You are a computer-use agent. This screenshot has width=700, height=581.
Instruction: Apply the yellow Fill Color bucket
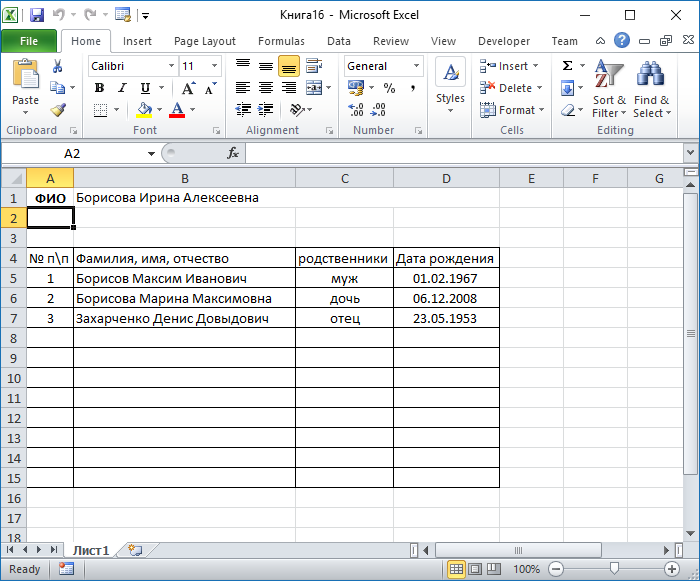[144, 110]
